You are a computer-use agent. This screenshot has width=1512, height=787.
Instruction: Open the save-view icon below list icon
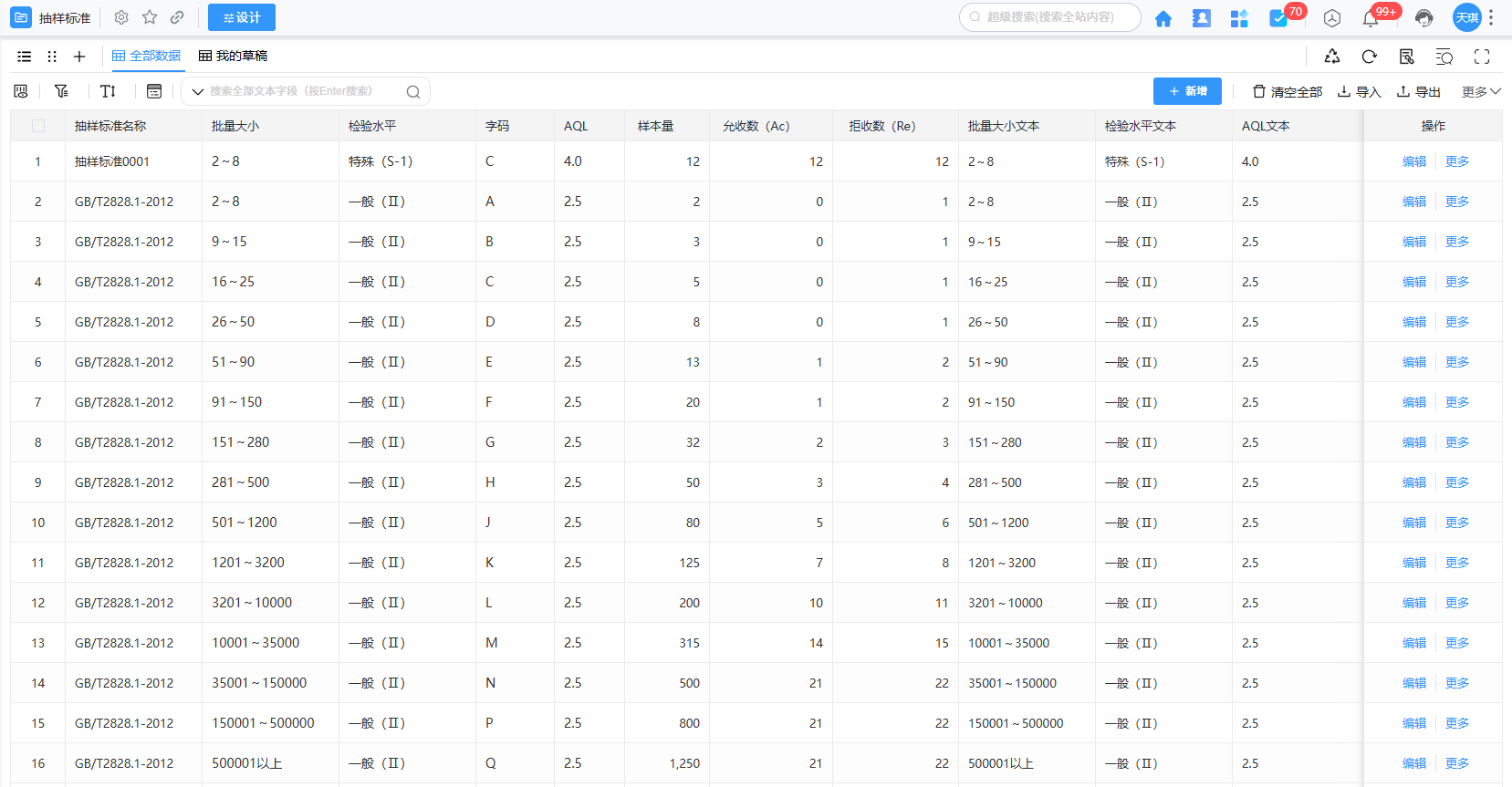(21, 91)
